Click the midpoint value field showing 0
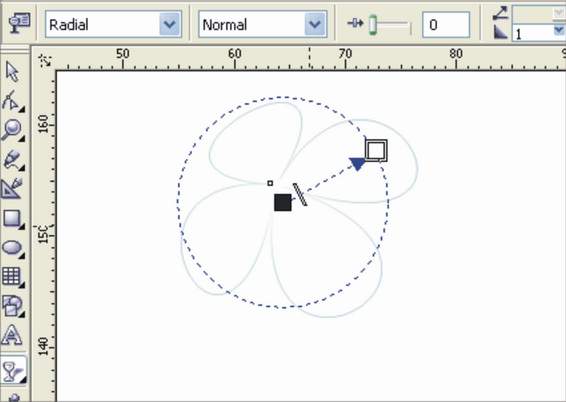 446,25
